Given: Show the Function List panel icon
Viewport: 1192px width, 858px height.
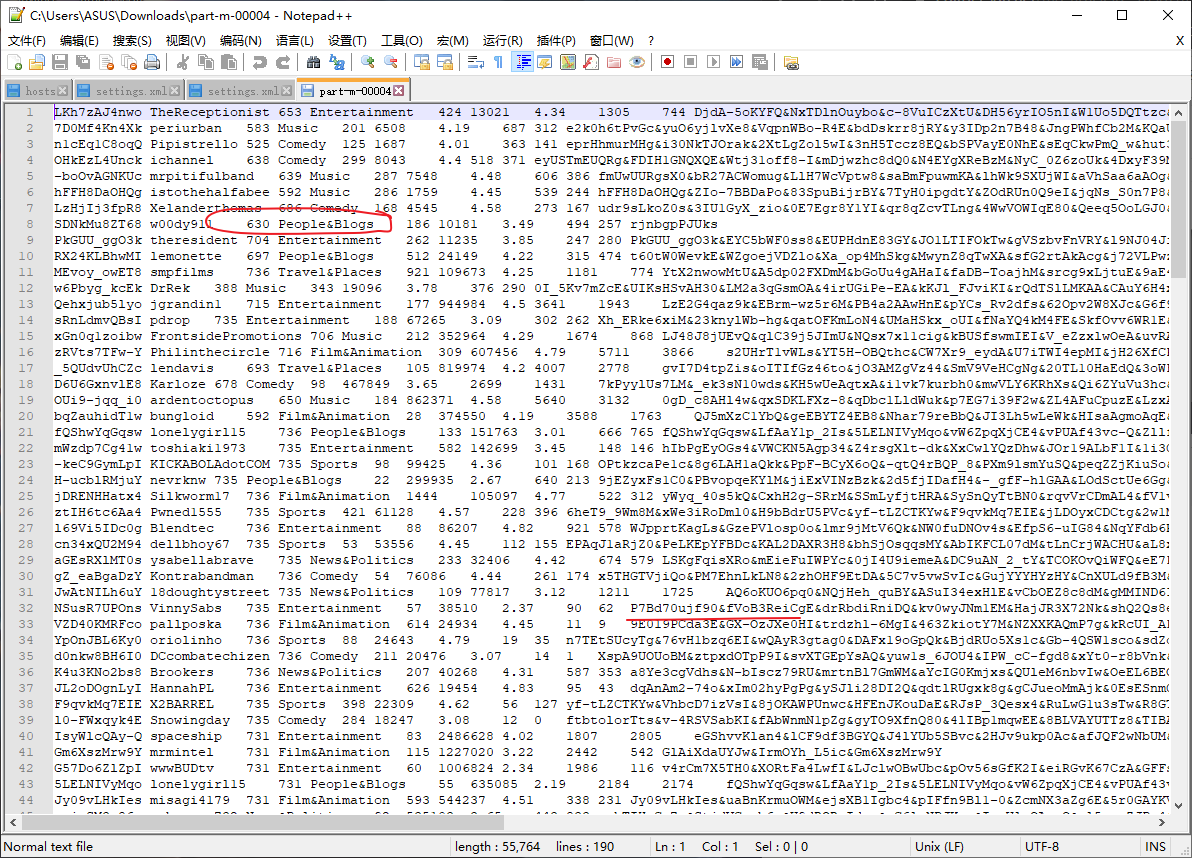Looking at the screenshot, I should (x=591, y=62).
